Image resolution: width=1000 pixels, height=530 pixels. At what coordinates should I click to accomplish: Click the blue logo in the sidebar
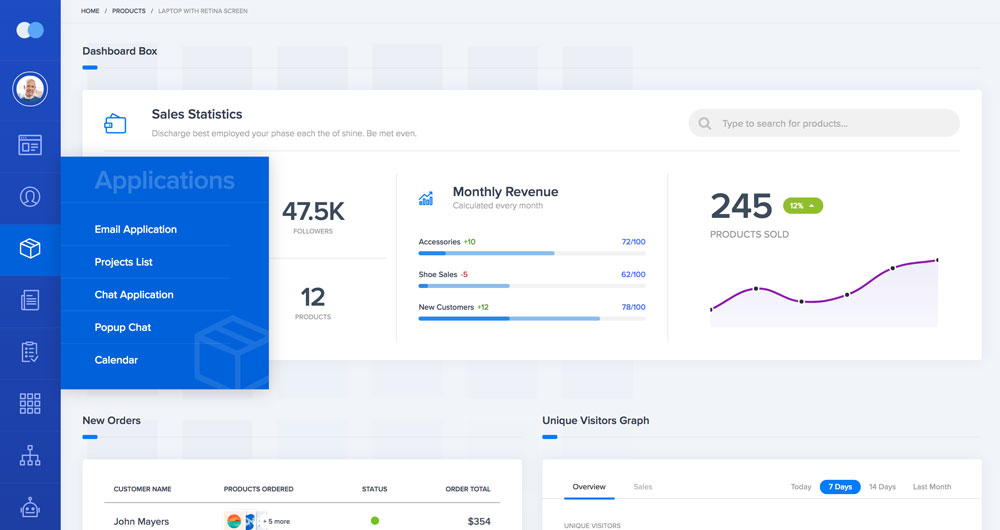30,30
